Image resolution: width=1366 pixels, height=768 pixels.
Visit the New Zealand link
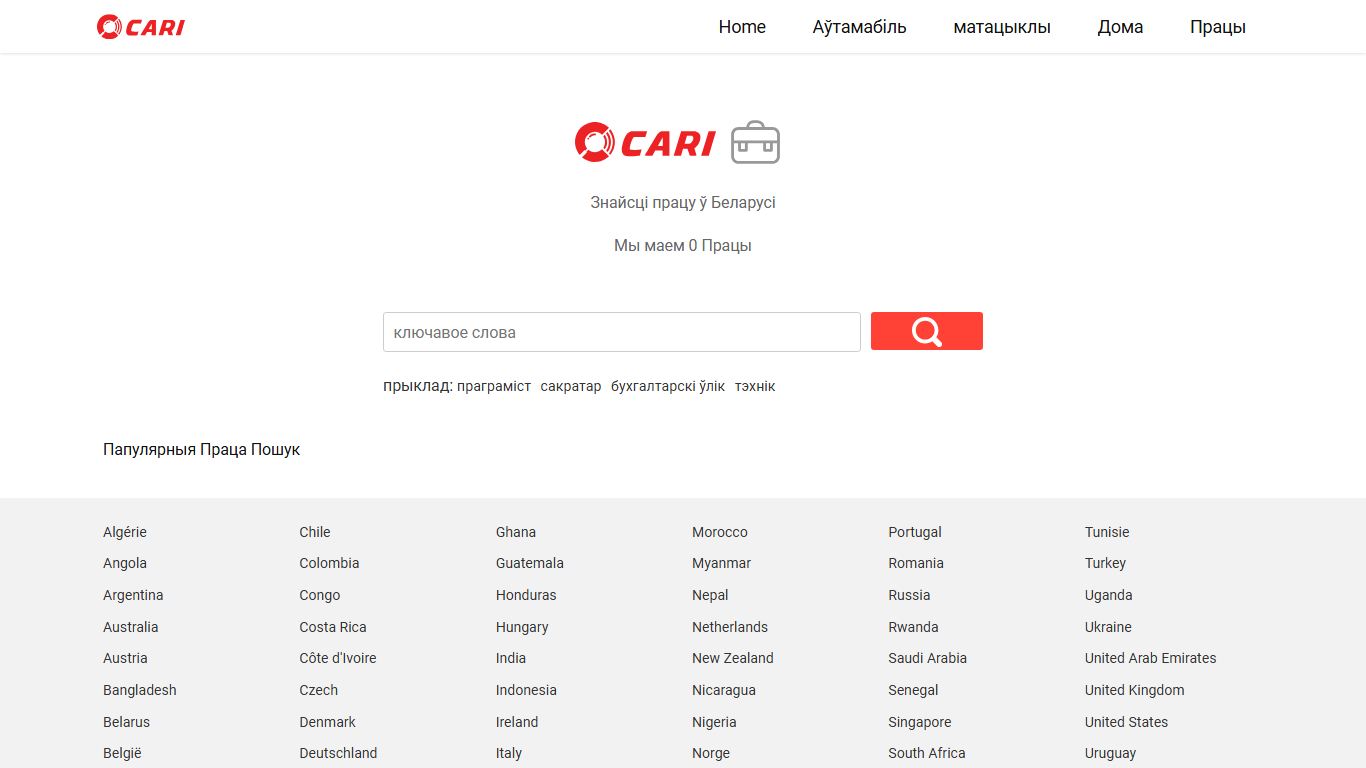tap(733, 658)
